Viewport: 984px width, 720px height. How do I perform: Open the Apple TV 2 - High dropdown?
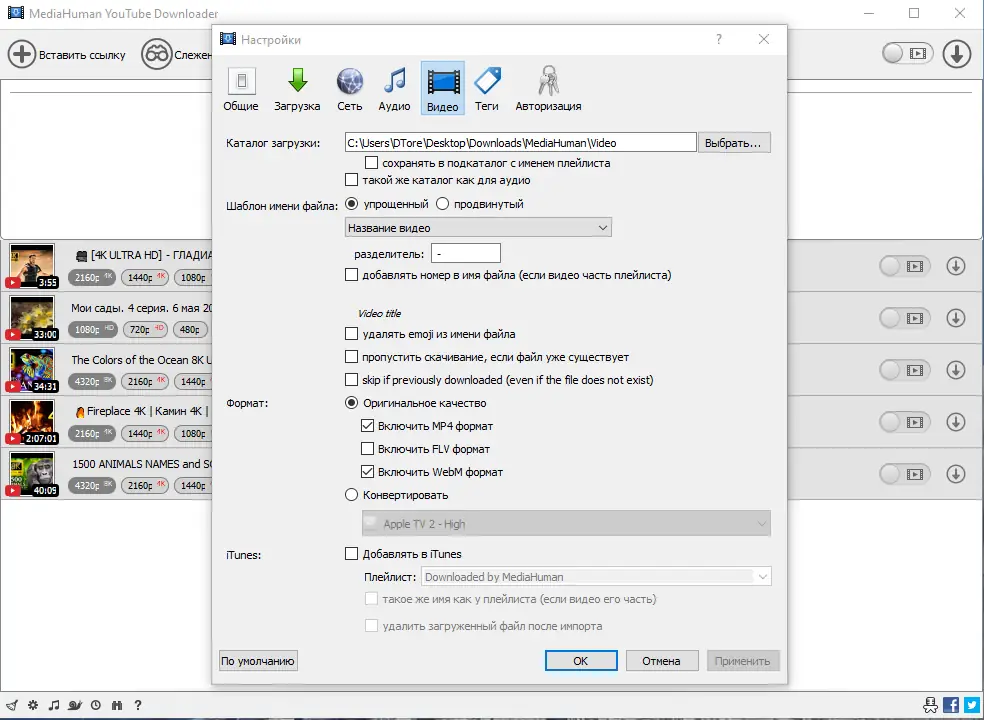(x=566, y=524)
